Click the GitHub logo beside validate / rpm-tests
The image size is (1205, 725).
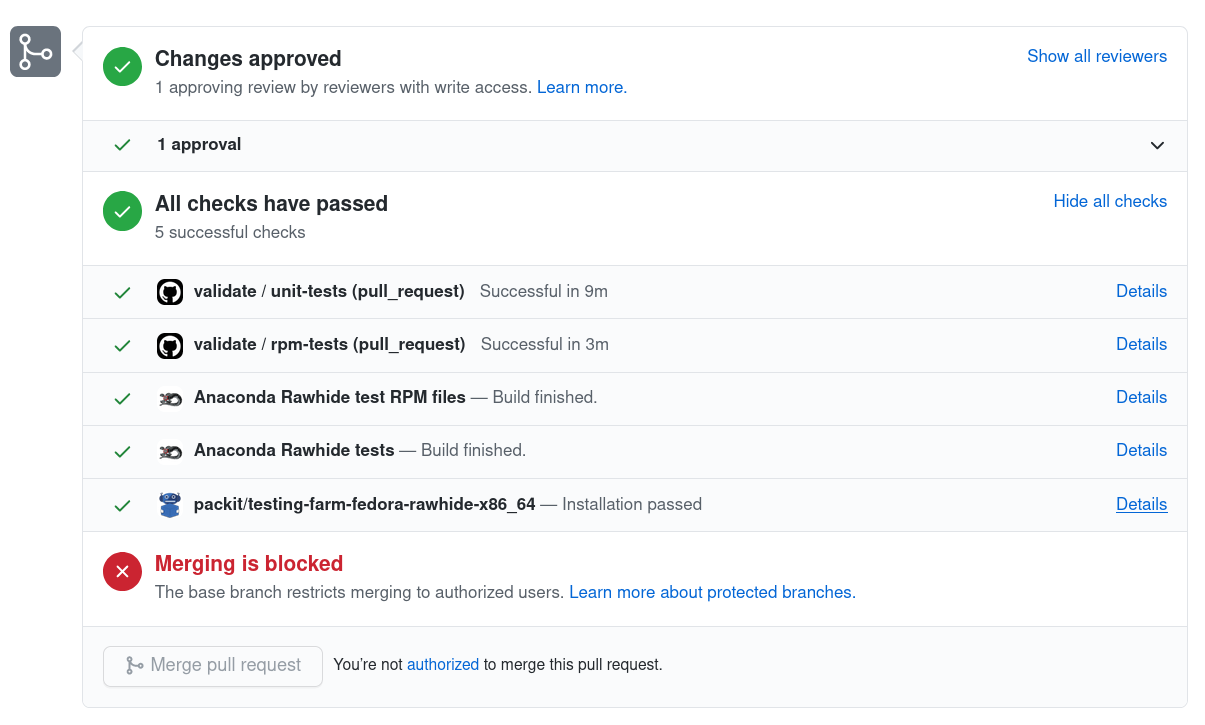click(x=170, y=345)
